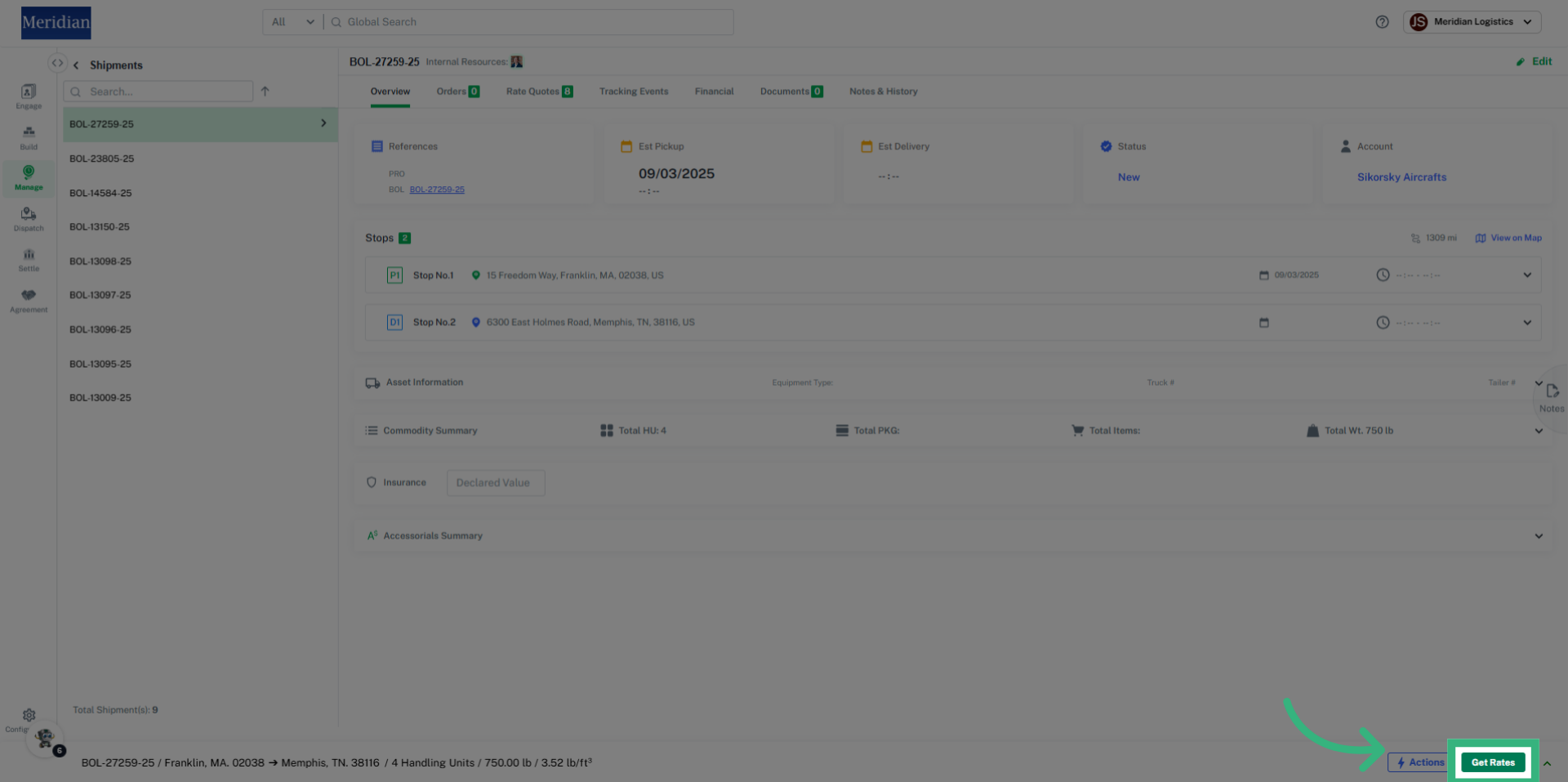This screenshot has height=782, width=1568.
Task: Expand Stop No.1 details chevron
Action: click(1527, 275)
